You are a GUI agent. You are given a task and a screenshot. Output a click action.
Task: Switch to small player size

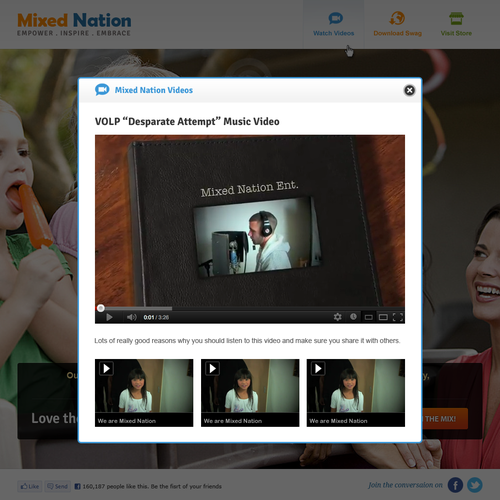pos(369,317)
